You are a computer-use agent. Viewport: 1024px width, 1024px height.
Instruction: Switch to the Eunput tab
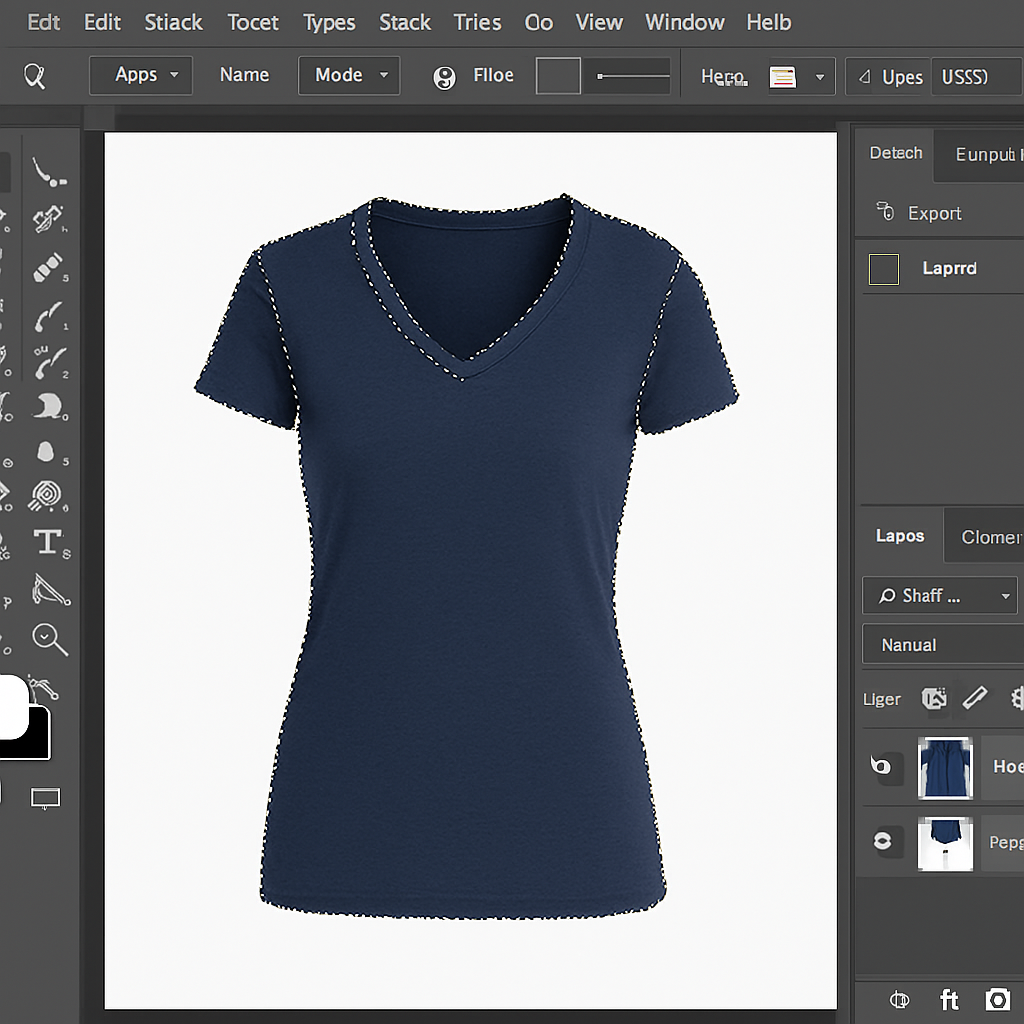[980, 155]
